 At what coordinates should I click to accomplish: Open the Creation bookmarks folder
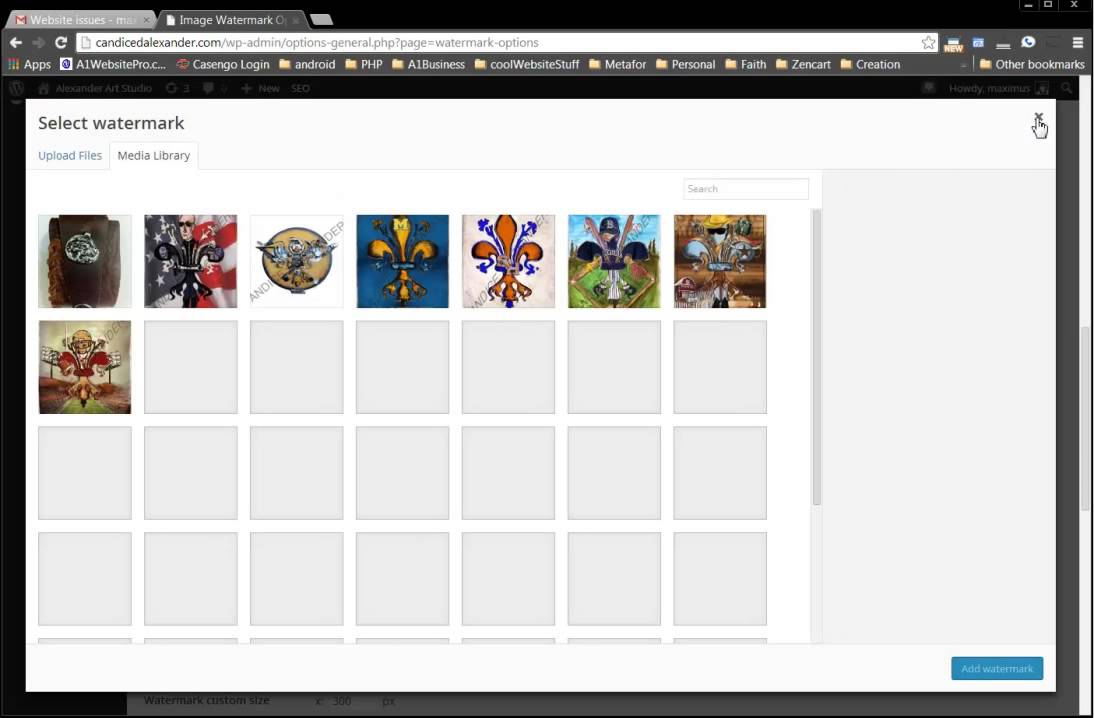click(870, 64)
